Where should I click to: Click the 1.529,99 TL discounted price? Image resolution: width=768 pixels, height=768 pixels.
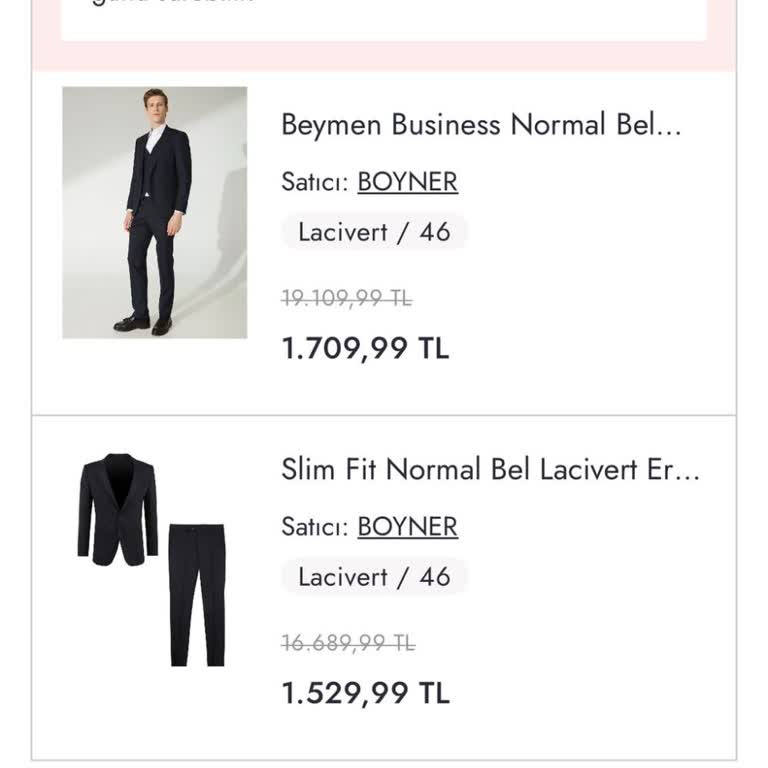click(365, 693)
